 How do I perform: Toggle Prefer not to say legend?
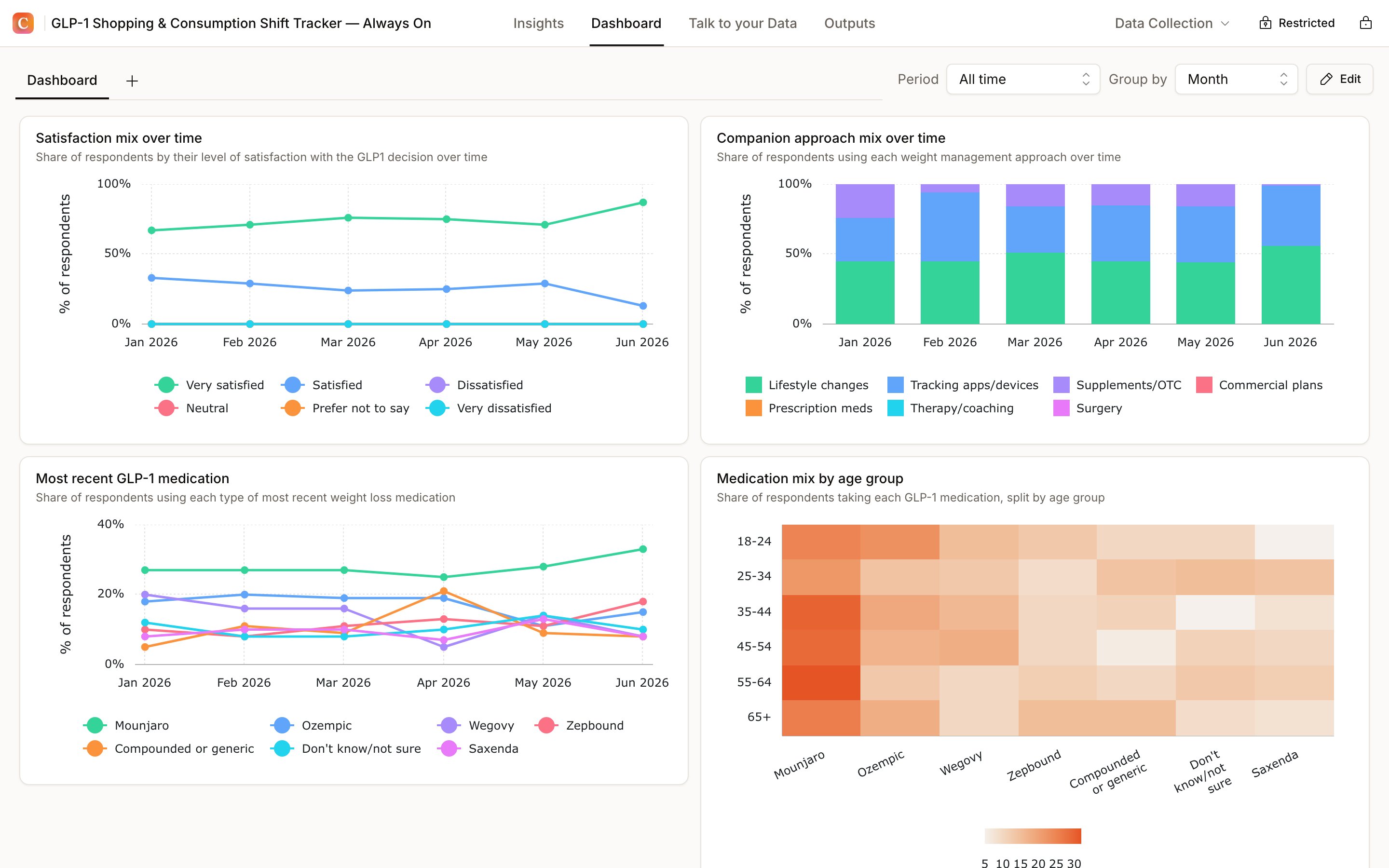tap(345, 408)
